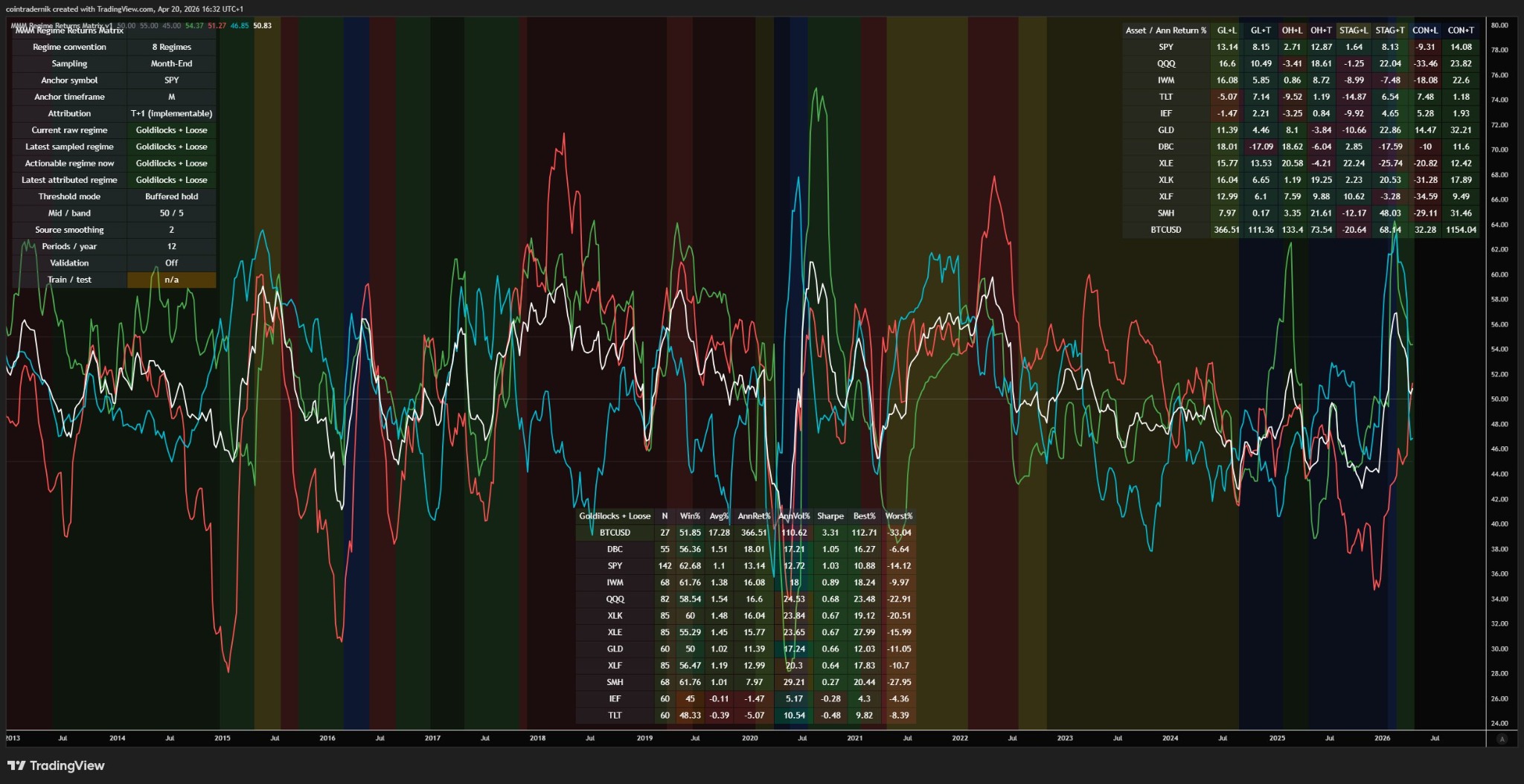
Task: Click the gold-highlighted Train / test cell
Action: pyautogui.click(x=171, y=279)
